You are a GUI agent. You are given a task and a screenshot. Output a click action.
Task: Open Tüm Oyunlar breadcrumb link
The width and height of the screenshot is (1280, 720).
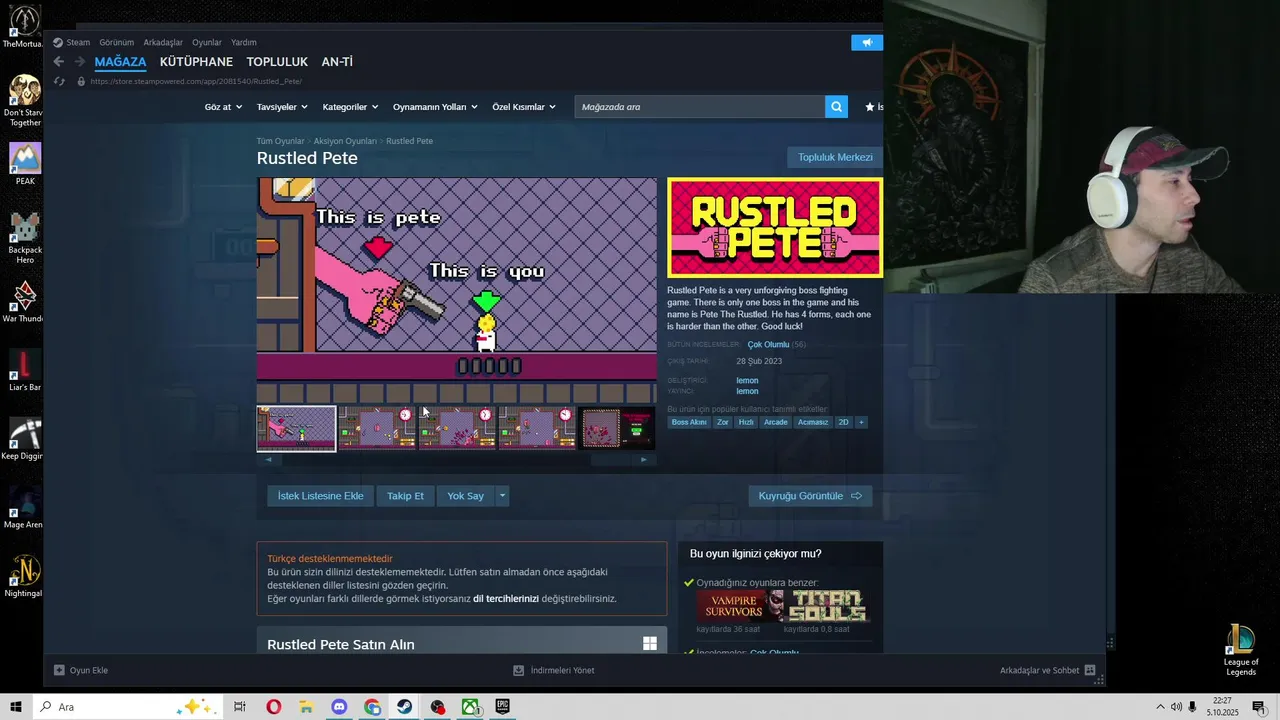click(x=280, y=141)
